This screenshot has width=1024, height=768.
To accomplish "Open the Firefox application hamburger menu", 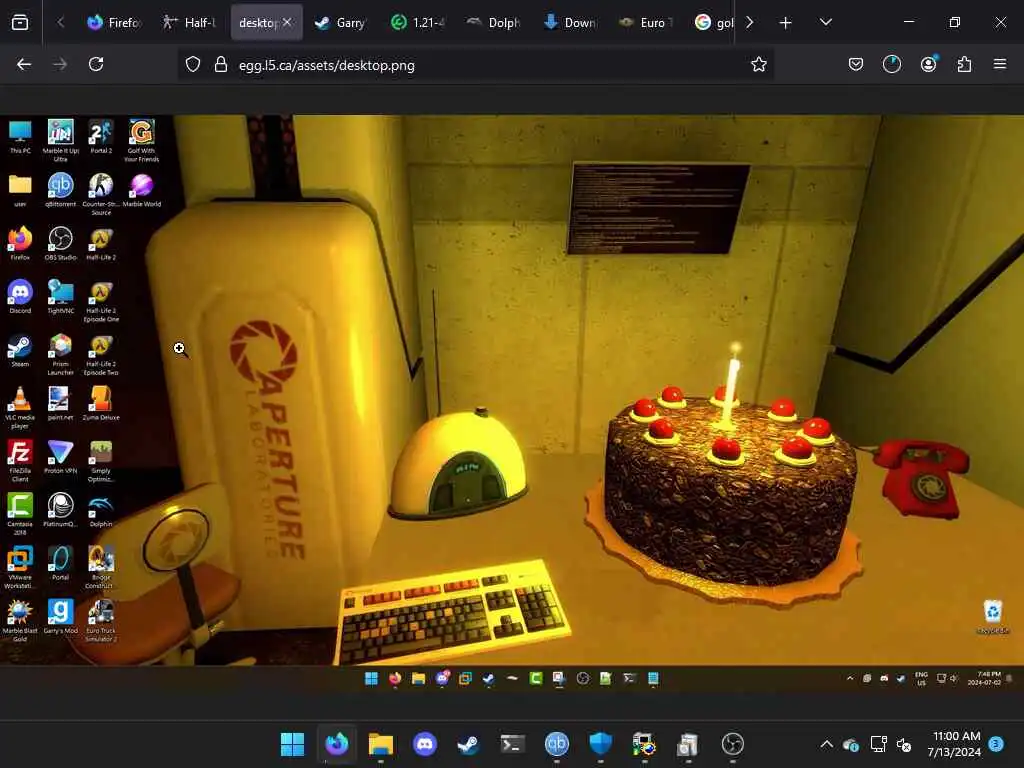I will [1000, 64].
